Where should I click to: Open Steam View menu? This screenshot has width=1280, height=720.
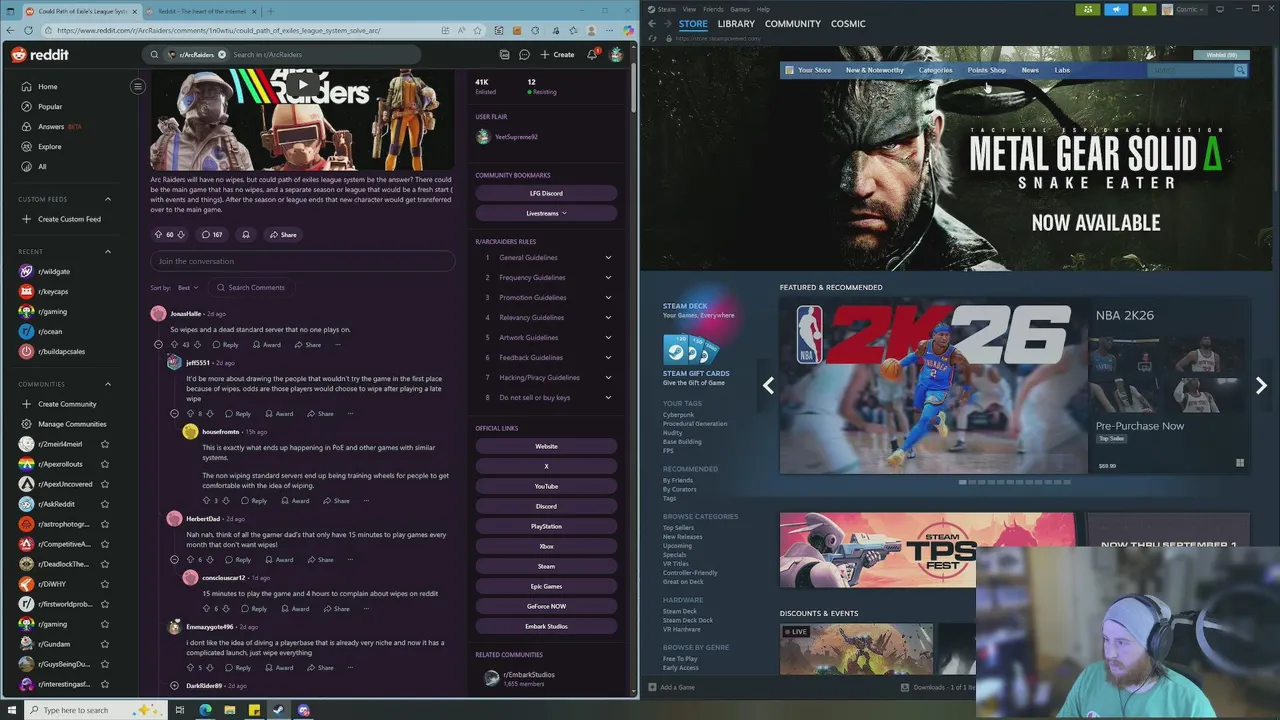[x=689, y=9]
